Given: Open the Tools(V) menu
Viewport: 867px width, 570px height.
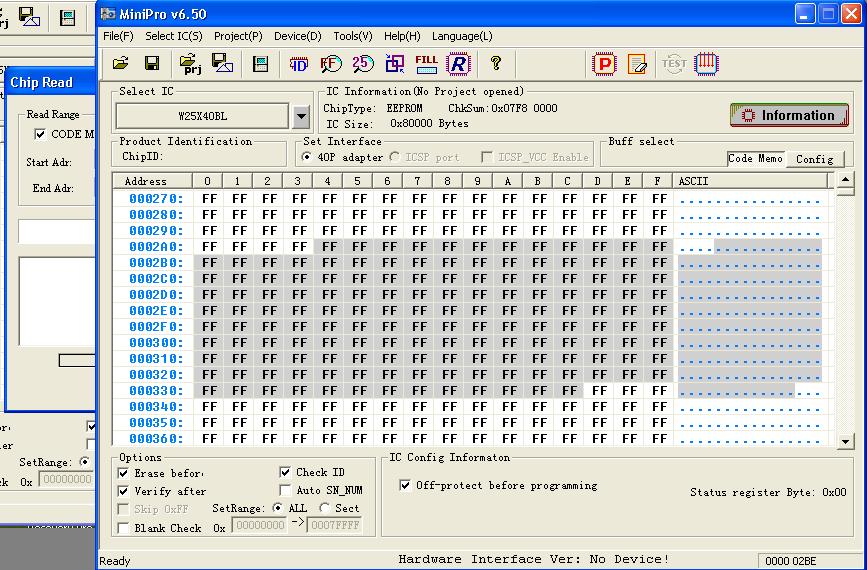Looking at the screenshot, I should point(353,36).
